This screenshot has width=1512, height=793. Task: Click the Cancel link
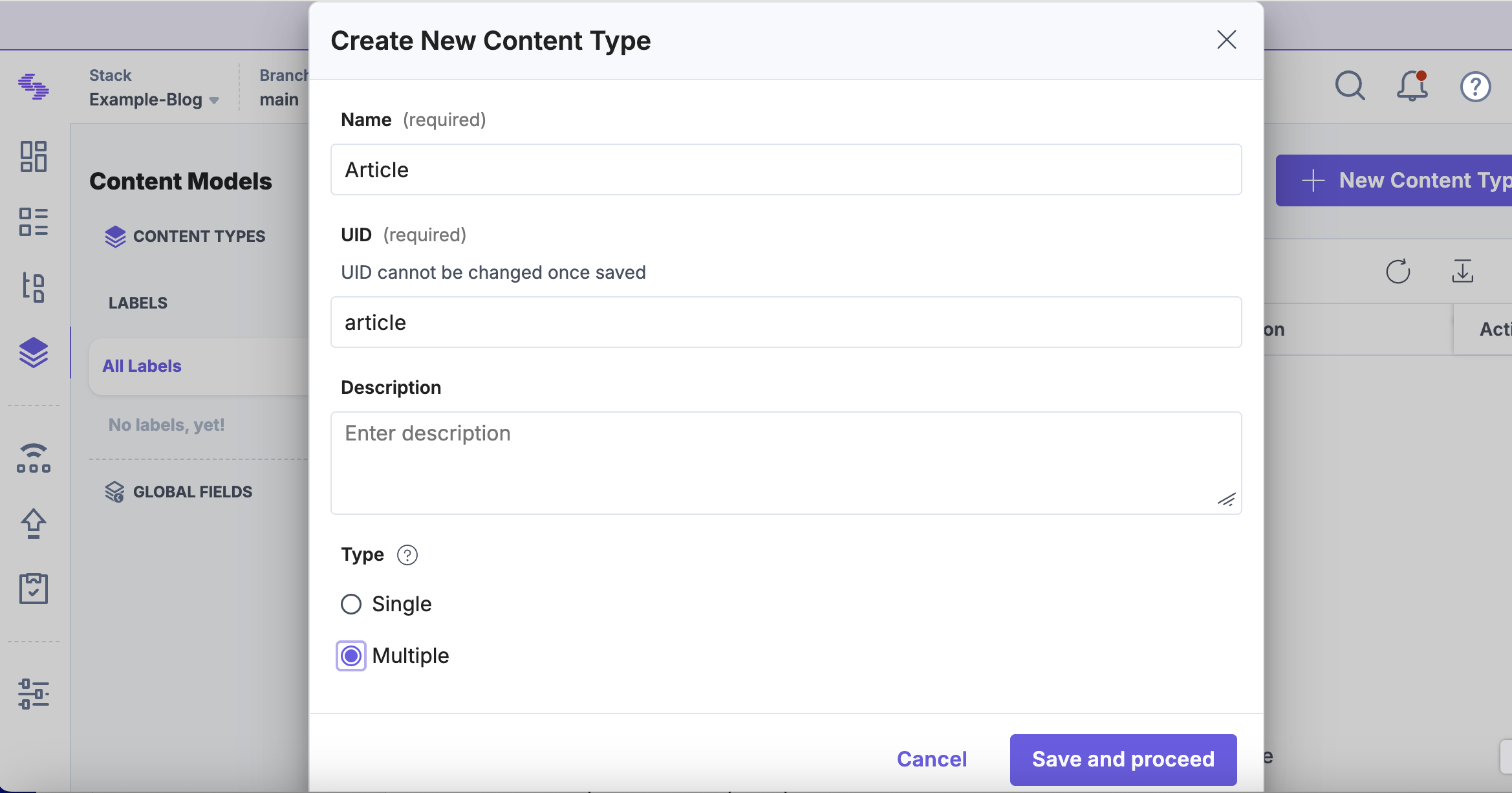click(931, 759)
